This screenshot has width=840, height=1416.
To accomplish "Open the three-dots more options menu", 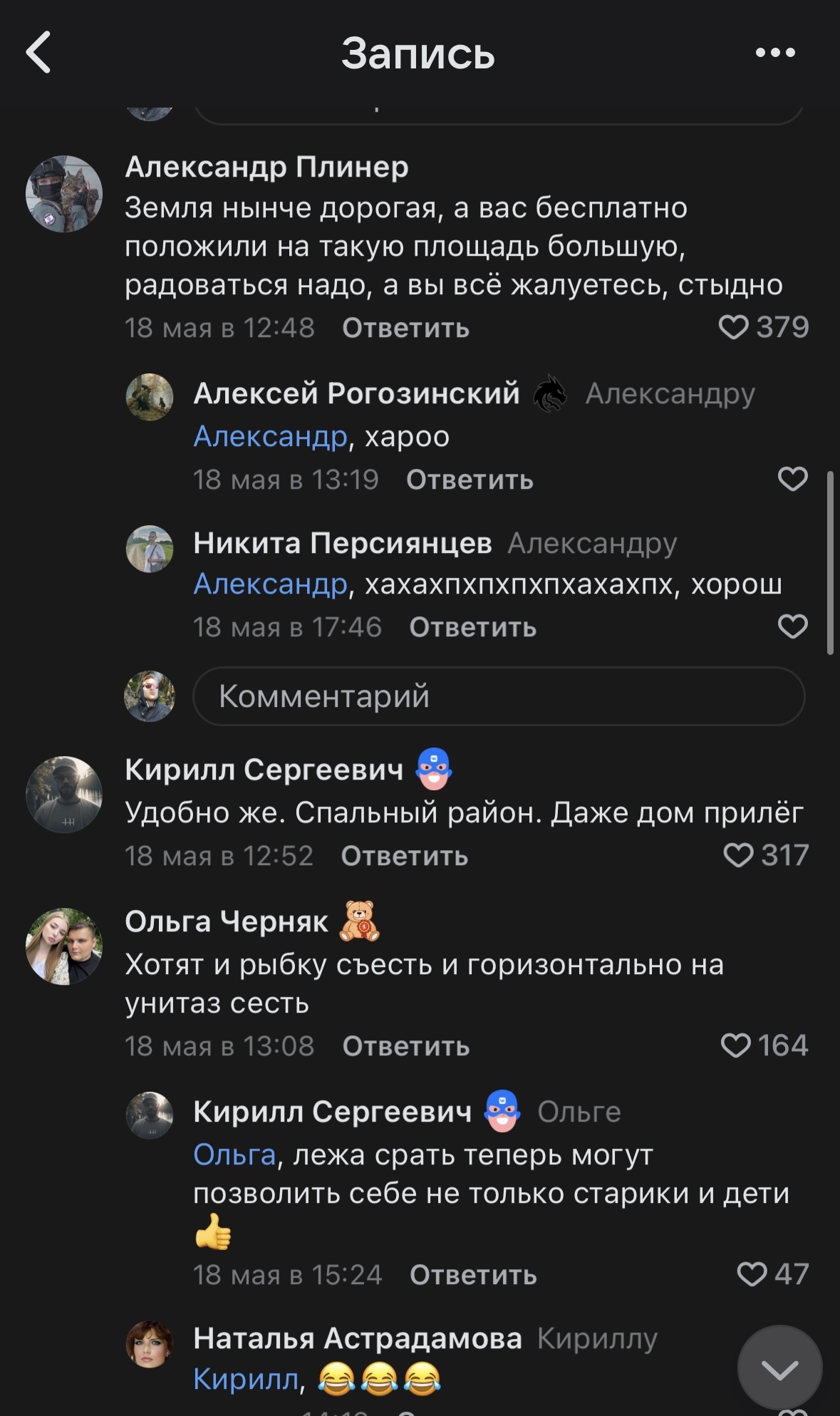I will tap(775, 52).
